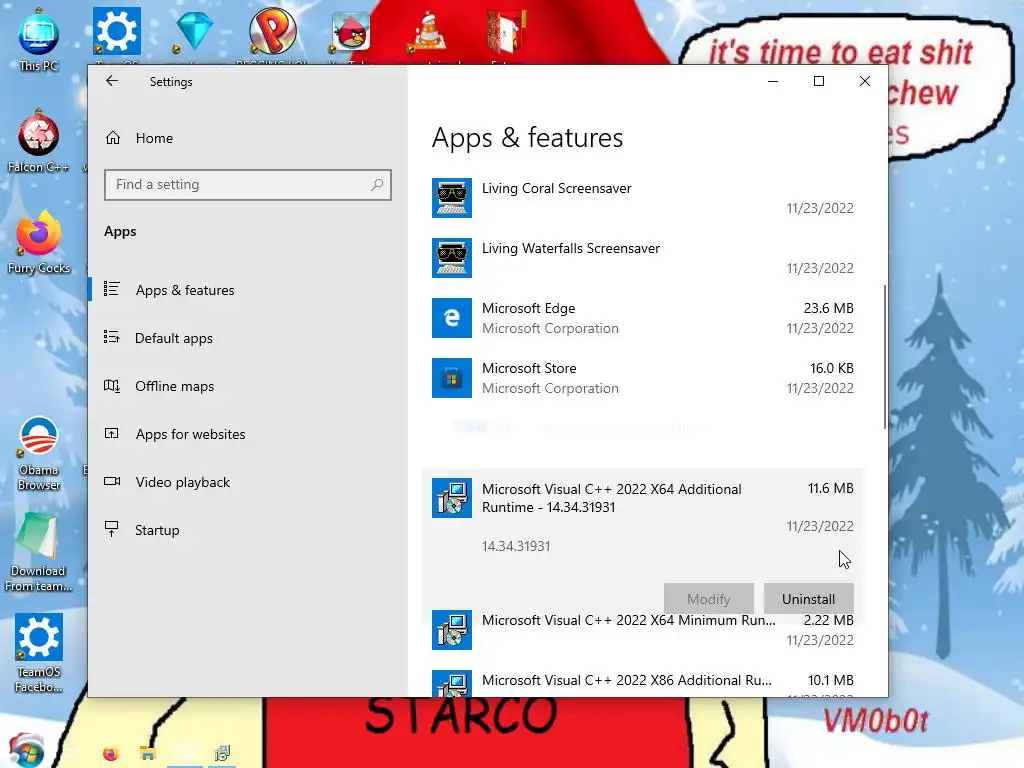Viewport: 1024px width, 768px height.
Task: Open the Home settings page
Action: click(154, 138)
